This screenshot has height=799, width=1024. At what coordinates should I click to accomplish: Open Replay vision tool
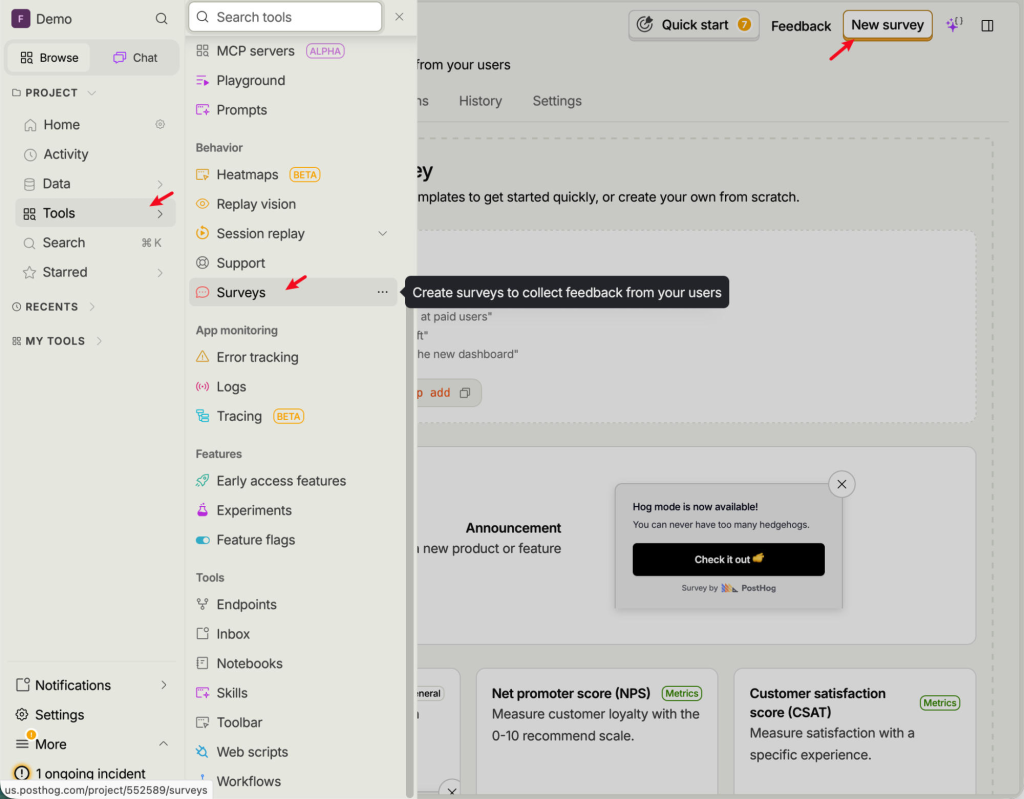(256, 204)
